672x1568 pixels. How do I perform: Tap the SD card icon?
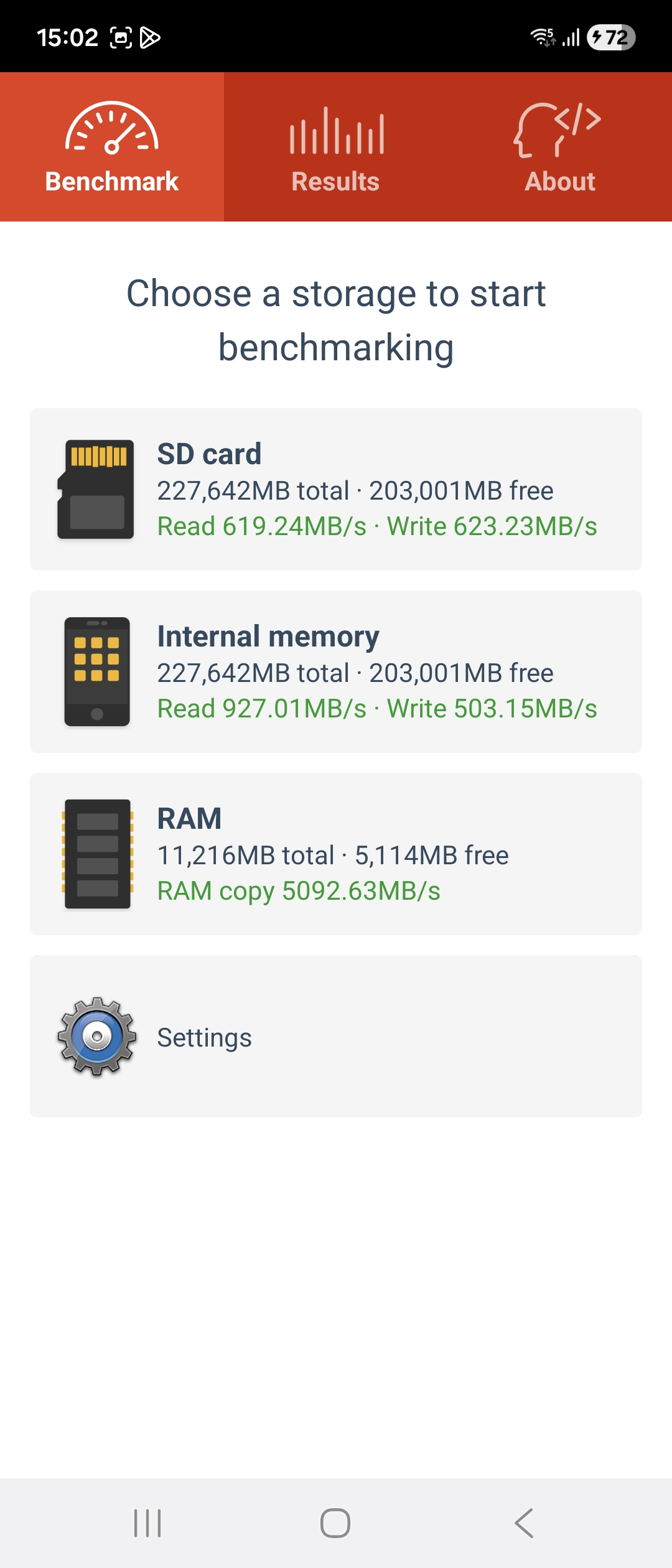(x=96, y=489)
